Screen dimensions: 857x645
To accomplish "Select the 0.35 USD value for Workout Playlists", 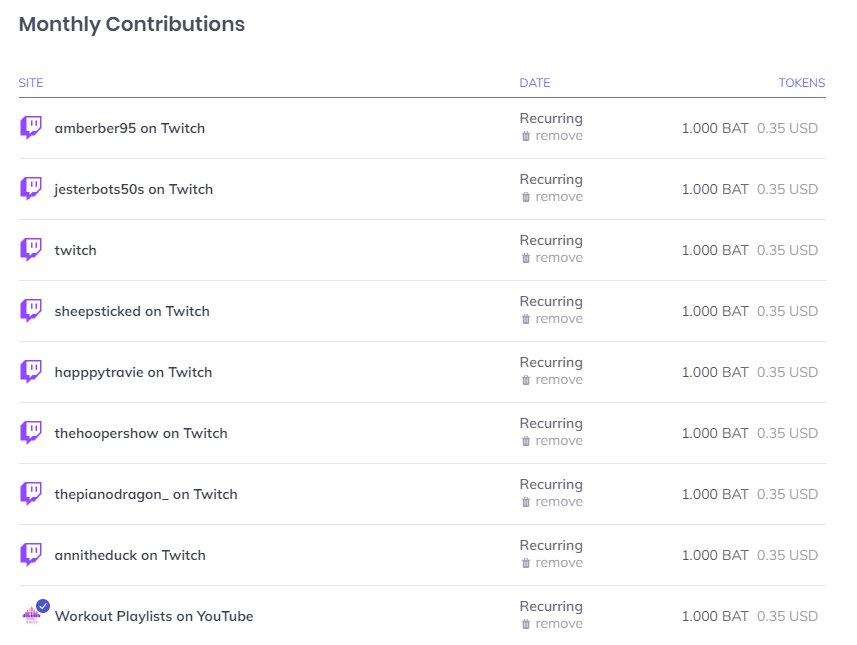I will point(787,616).
